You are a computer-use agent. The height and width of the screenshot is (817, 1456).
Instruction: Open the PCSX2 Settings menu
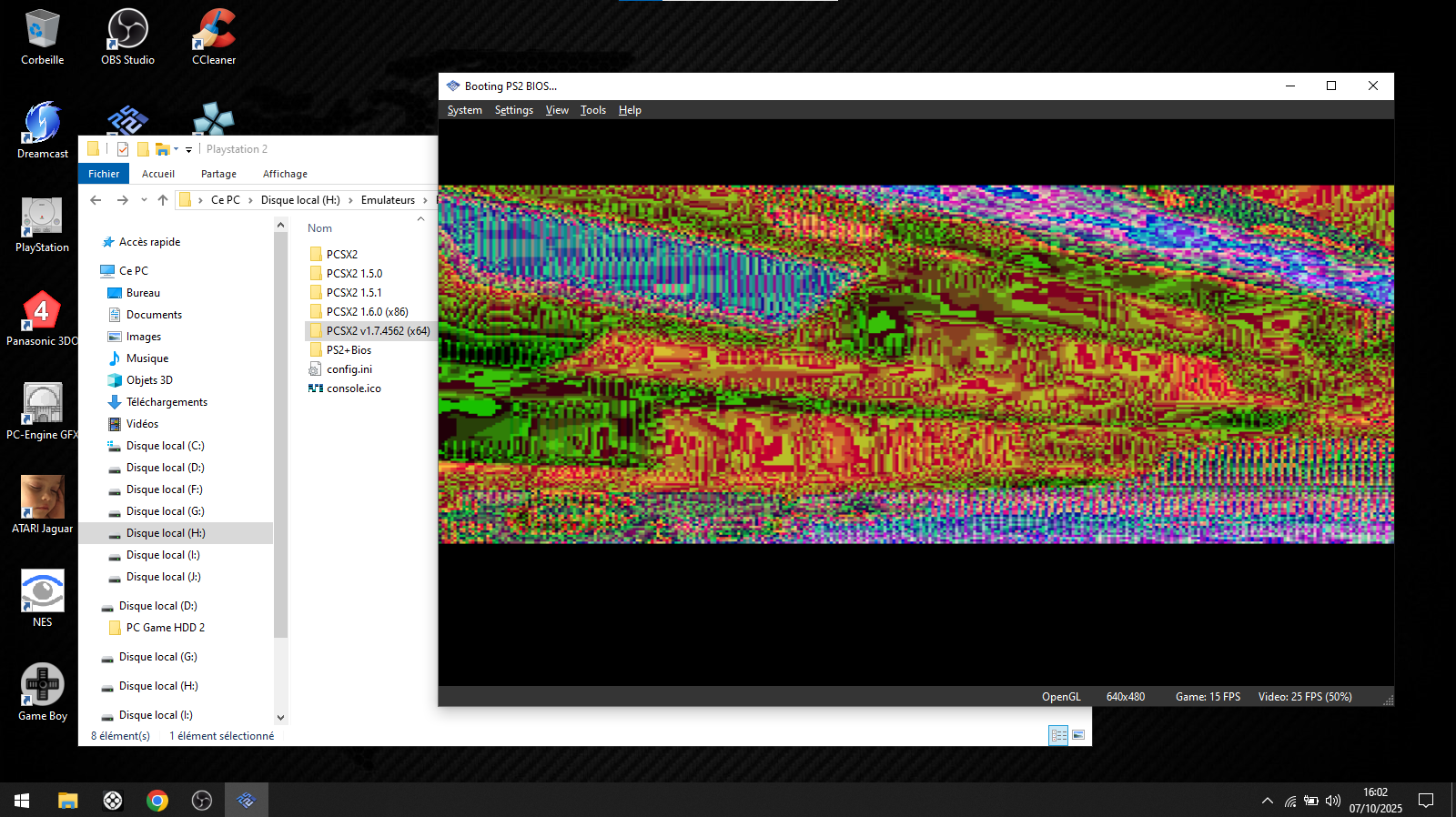click(513, 110)
